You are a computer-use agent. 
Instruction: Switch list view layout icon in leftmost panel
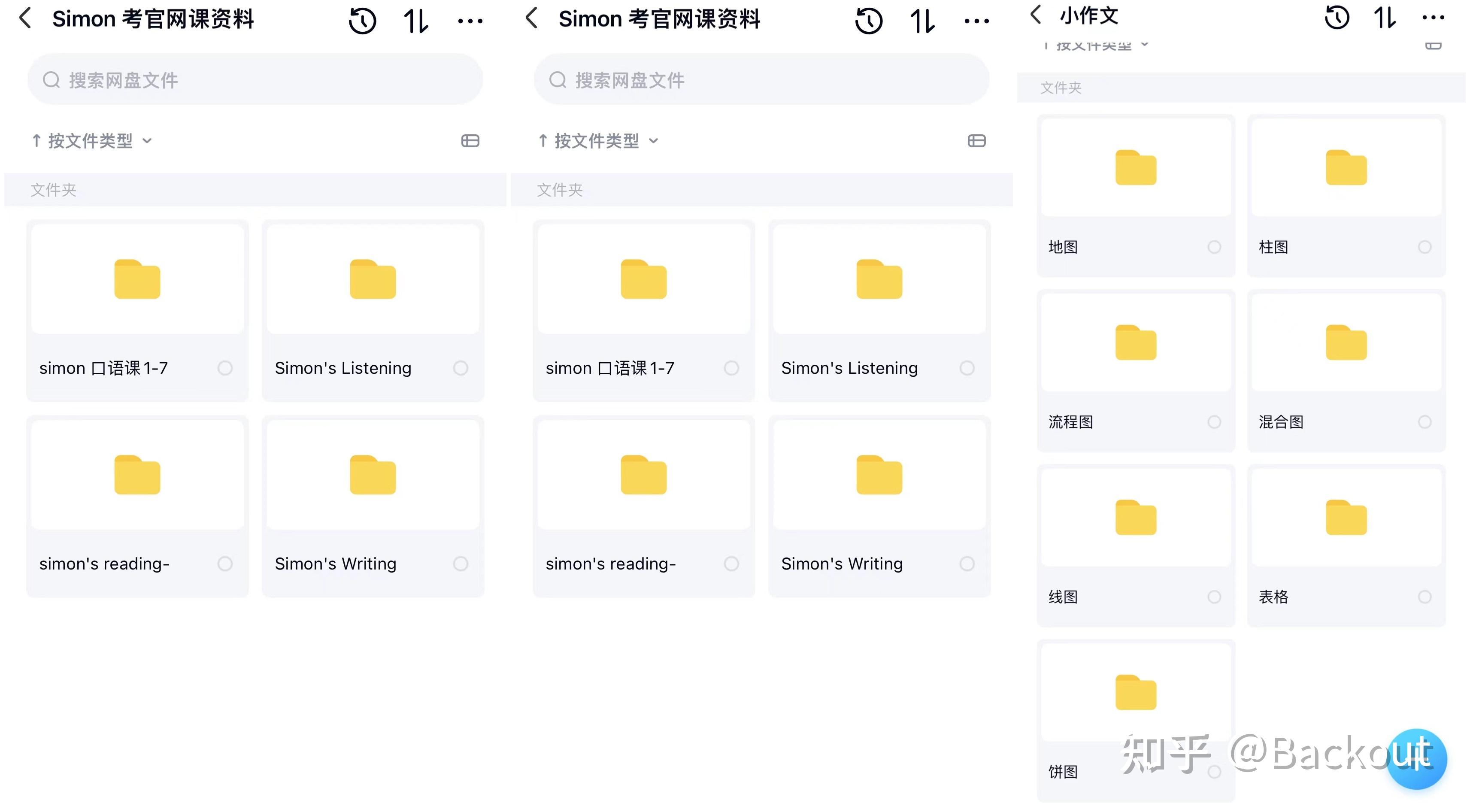click(470, 141)
